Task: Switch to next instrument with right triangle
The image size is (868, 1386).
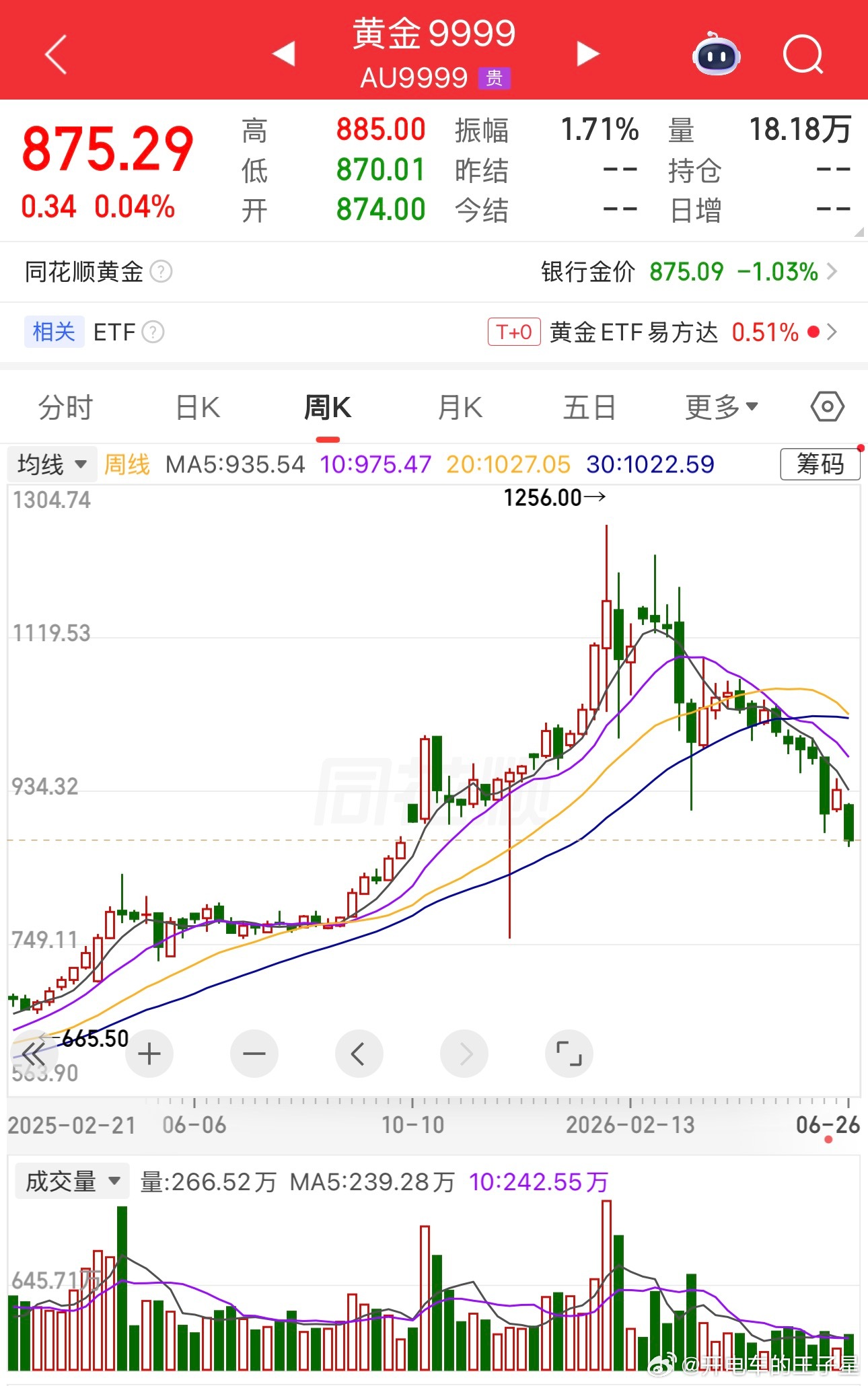Action: (x=587, y=54)
